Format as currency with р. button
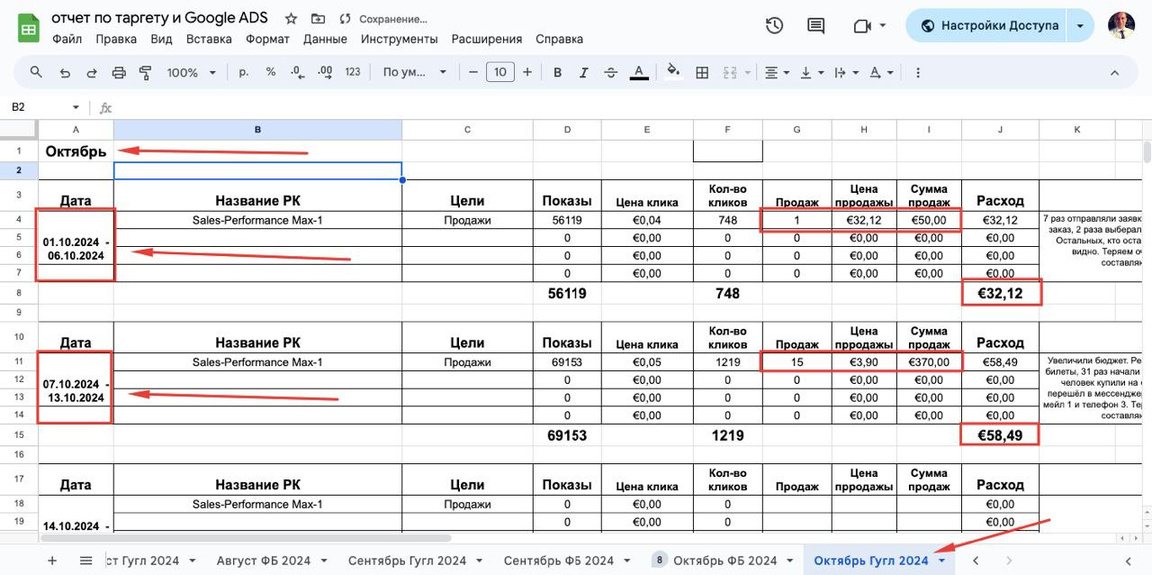 pos(244,72)
